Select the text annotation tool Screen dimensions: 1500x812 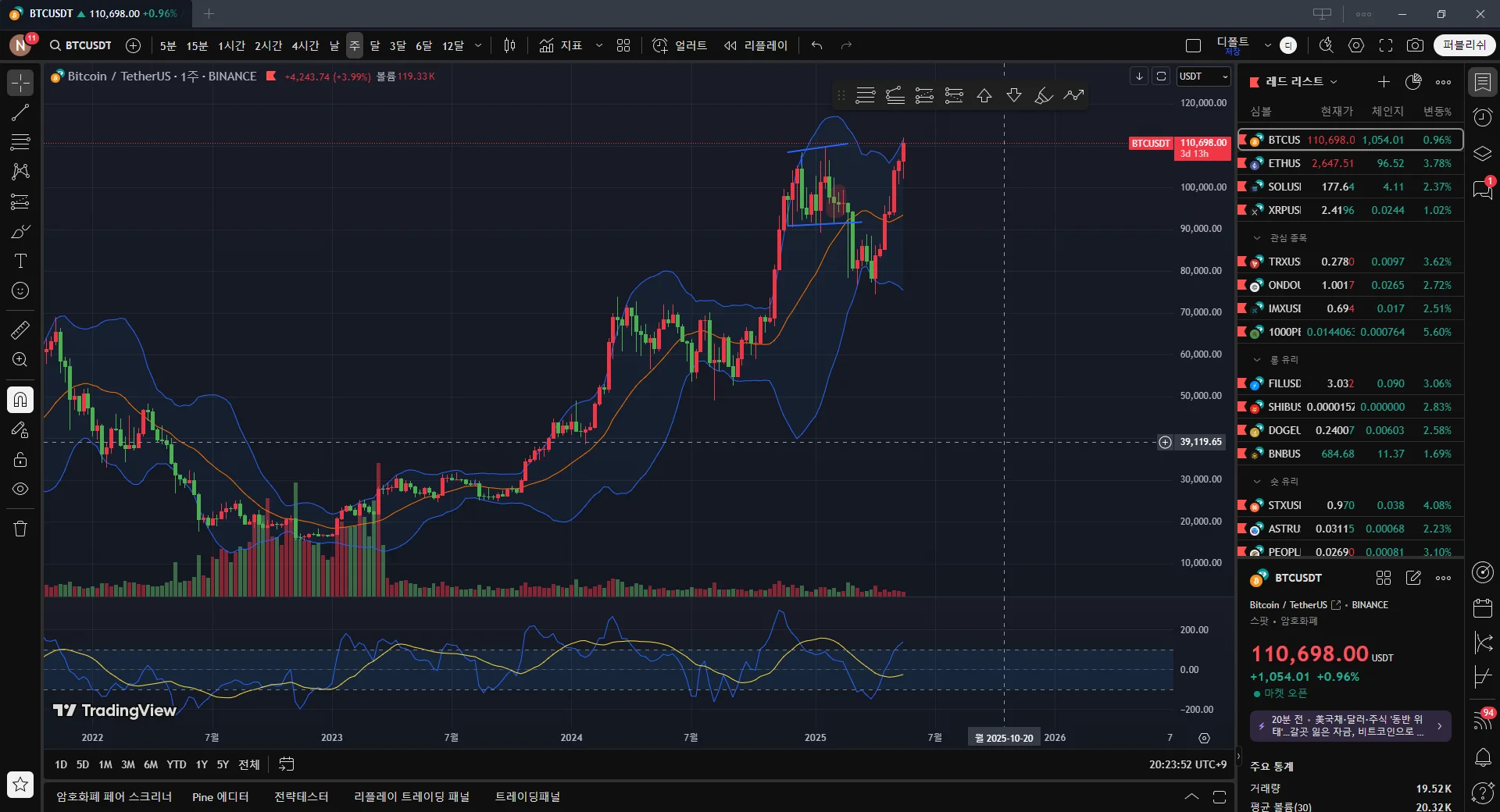coord(20,261)
